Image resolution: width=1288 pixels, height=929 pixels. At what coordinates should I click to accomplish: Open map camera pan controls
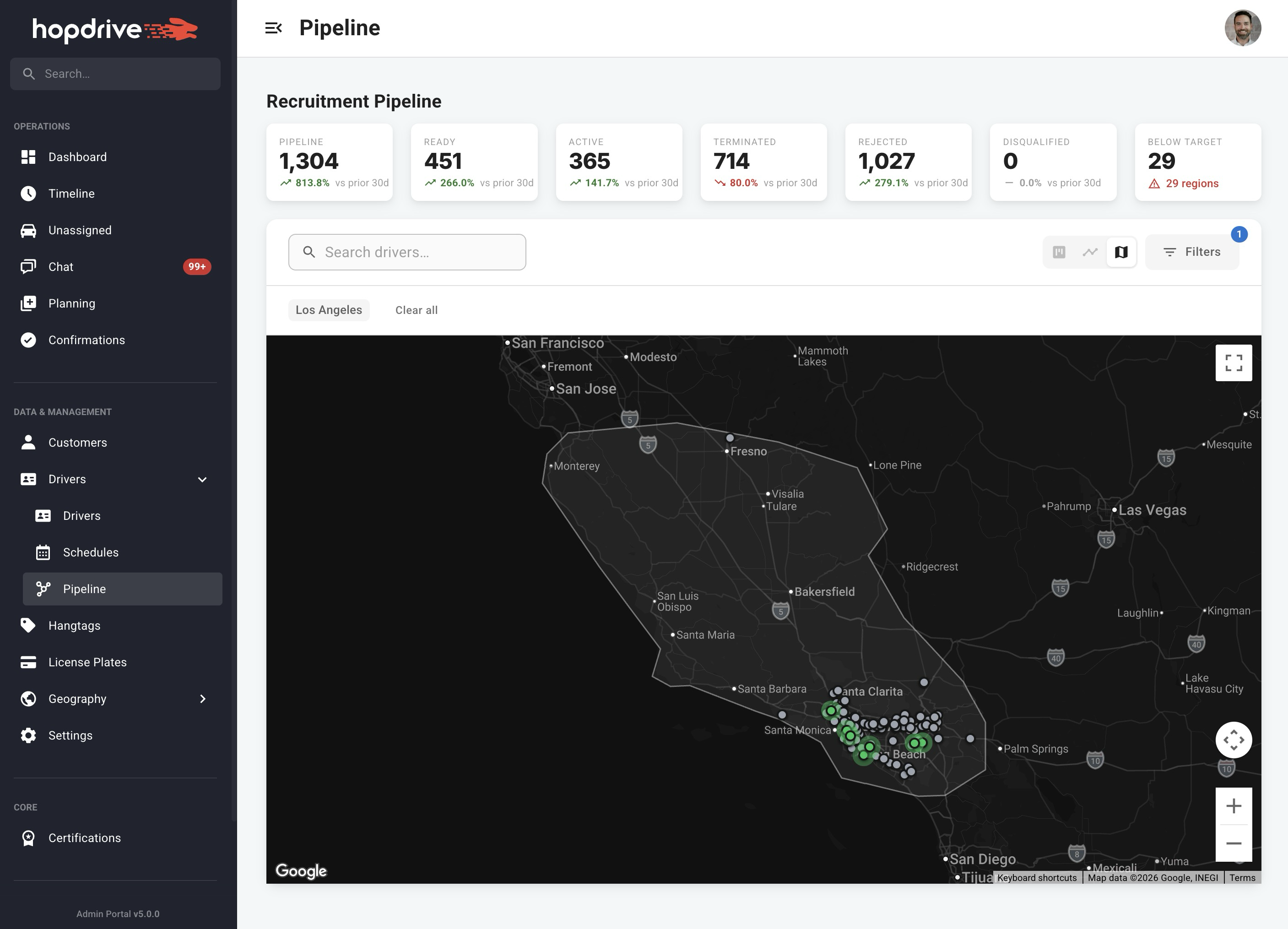[x=1234, y=740]
